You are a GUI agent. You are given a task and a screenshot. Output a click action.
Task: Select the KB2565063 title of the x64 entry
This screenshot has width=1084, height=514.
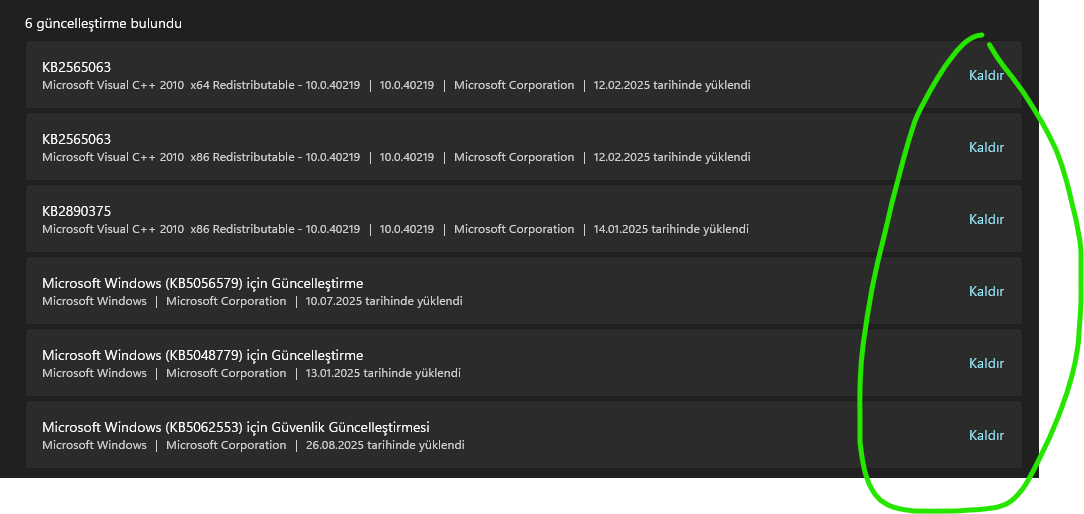76,67
